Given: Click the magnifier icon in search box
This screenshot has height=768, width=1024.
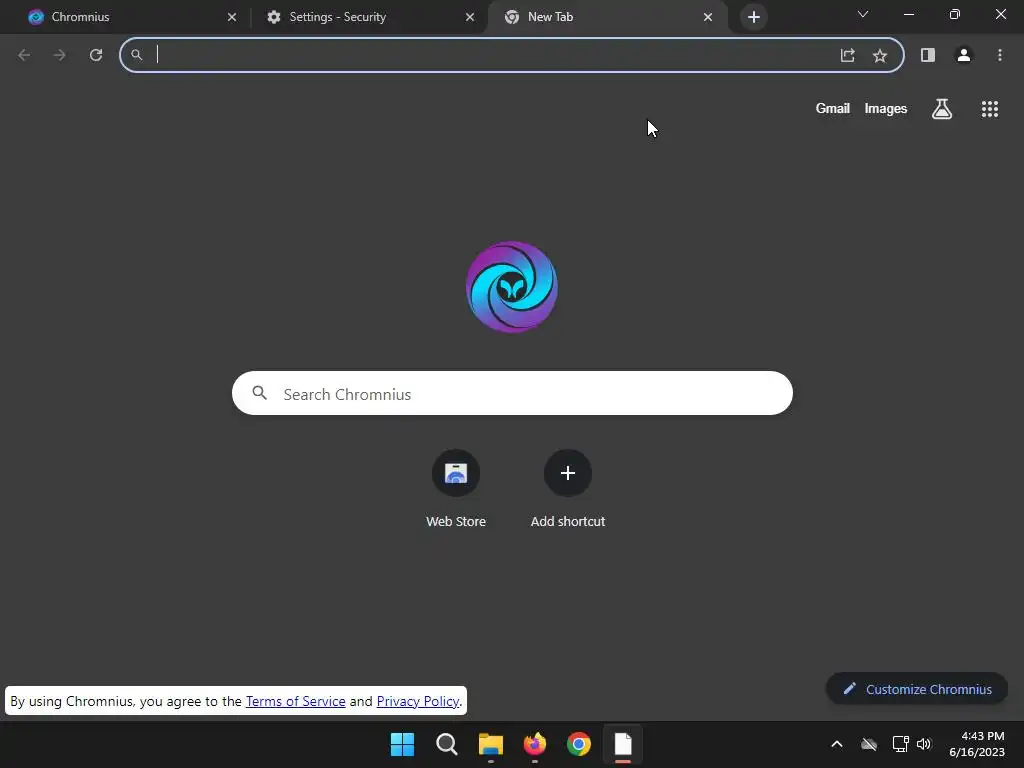Looking at the screenshot, I should coord(260,393).
